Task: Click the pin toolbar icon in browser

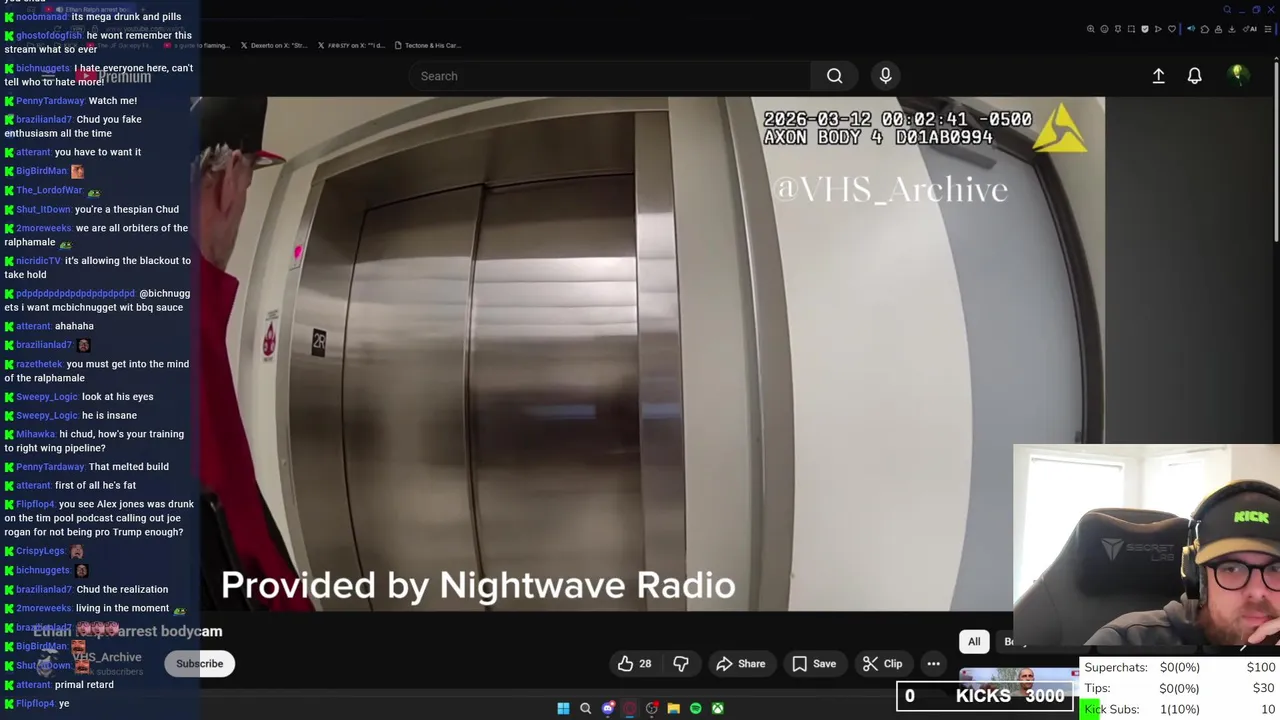Action: pos(1118,29)
